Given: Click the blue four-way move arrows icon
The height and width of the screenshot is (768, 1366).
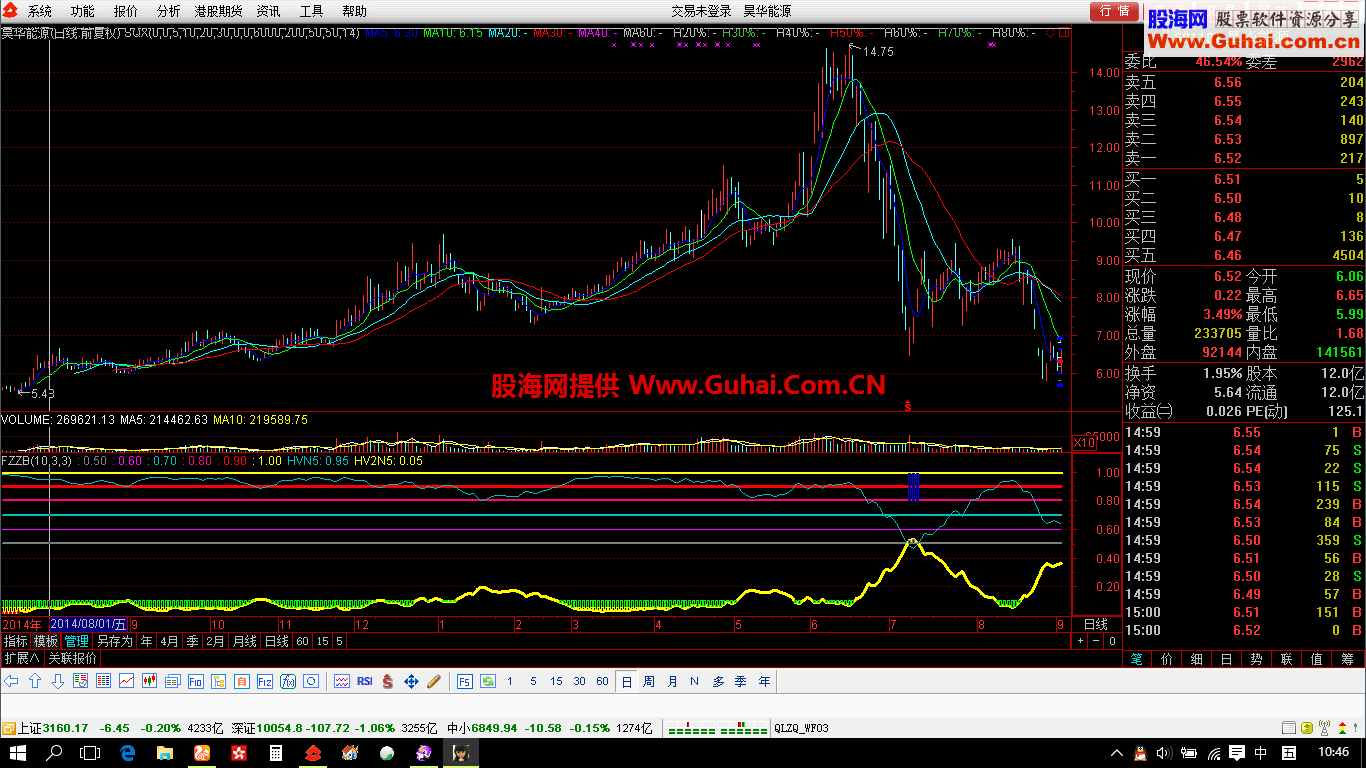Looking at the screenshot, I should pyautogui.click(x=411, y=681).
